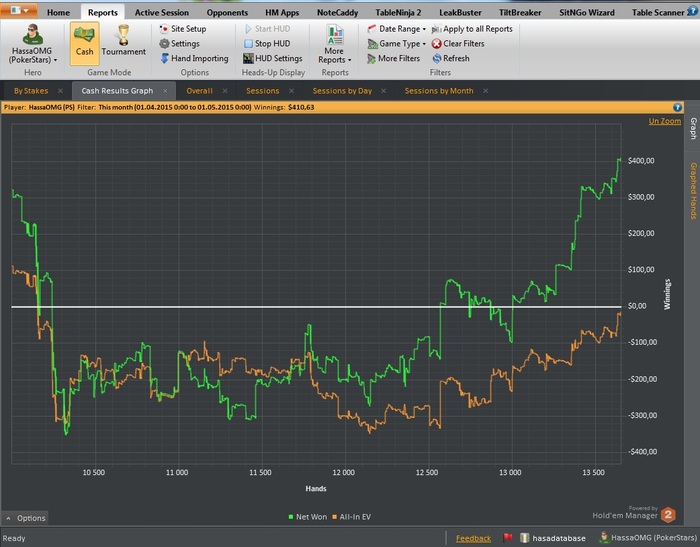The width and height of the screenshot is (700, 547).
Task: Open the hero HassaOMG selector
Action: point(33,45)
